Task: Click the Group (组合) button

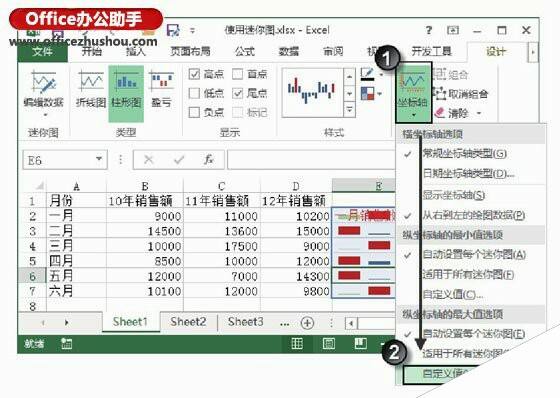Action: pos(451,74)
